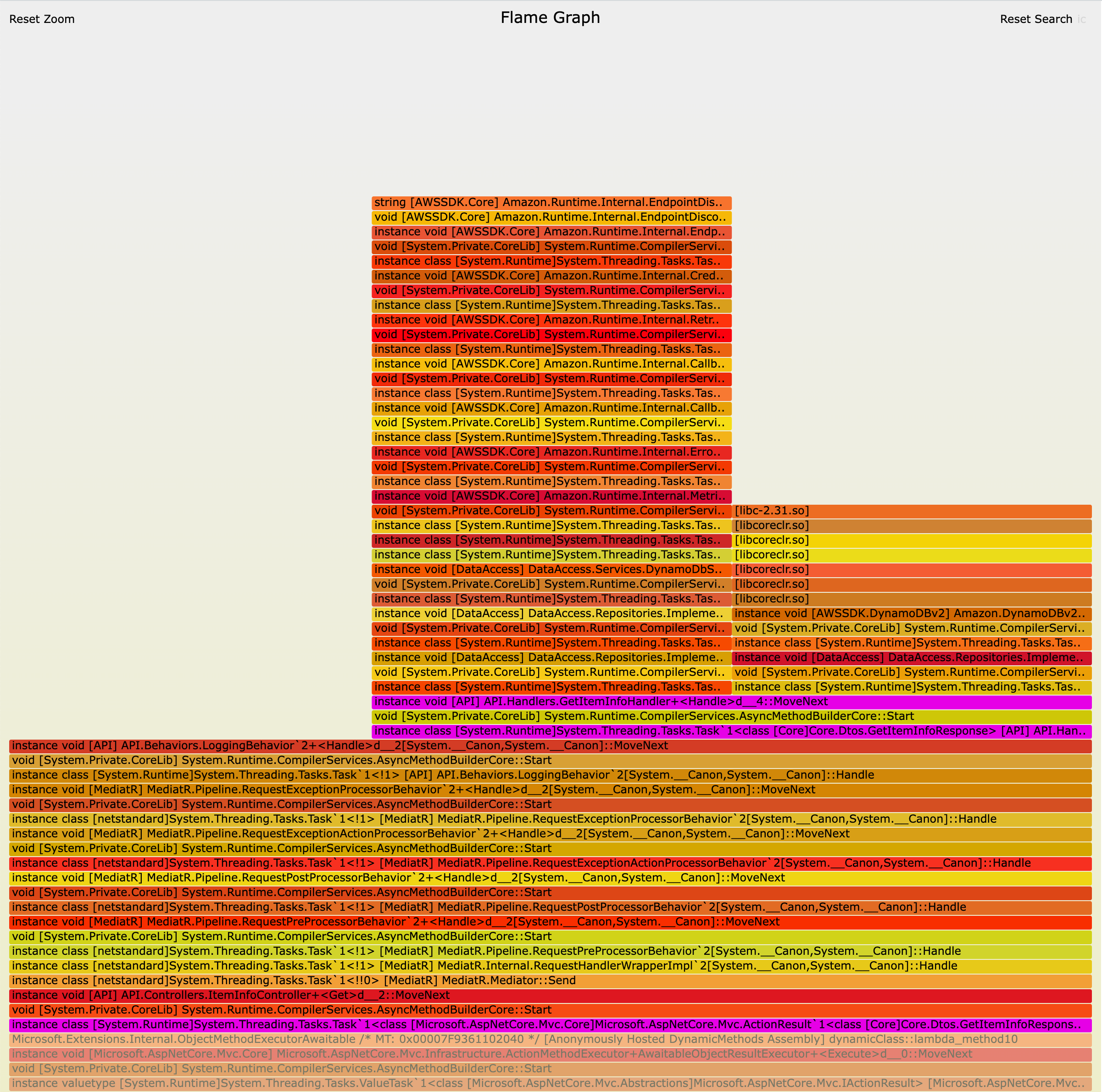Select the 'API.Behaviors.LoggingBehavior`2 ... ::Handle' frame
The image size is (1102, 1092).
point(551,775)
